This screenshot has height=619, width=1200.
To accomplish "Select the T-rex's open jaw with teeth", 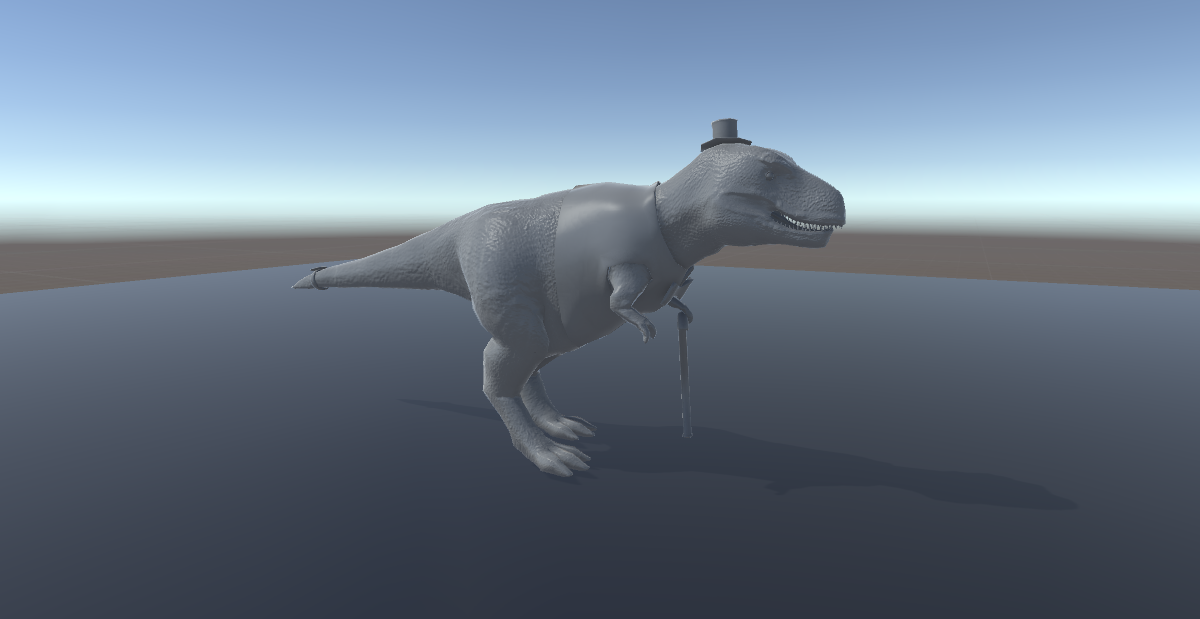I will pos(803,222).
